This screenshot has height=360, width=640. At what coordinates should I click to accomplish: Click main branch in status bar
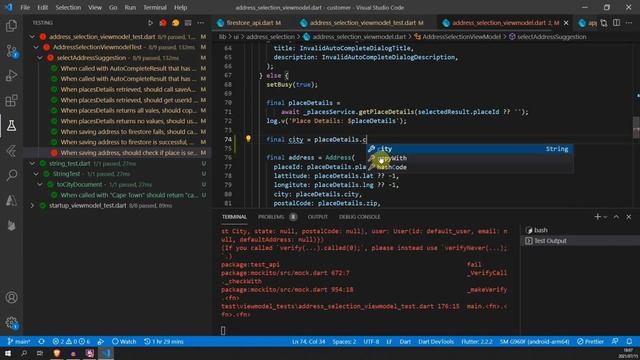pyautogui.click(x=19, y=342)
